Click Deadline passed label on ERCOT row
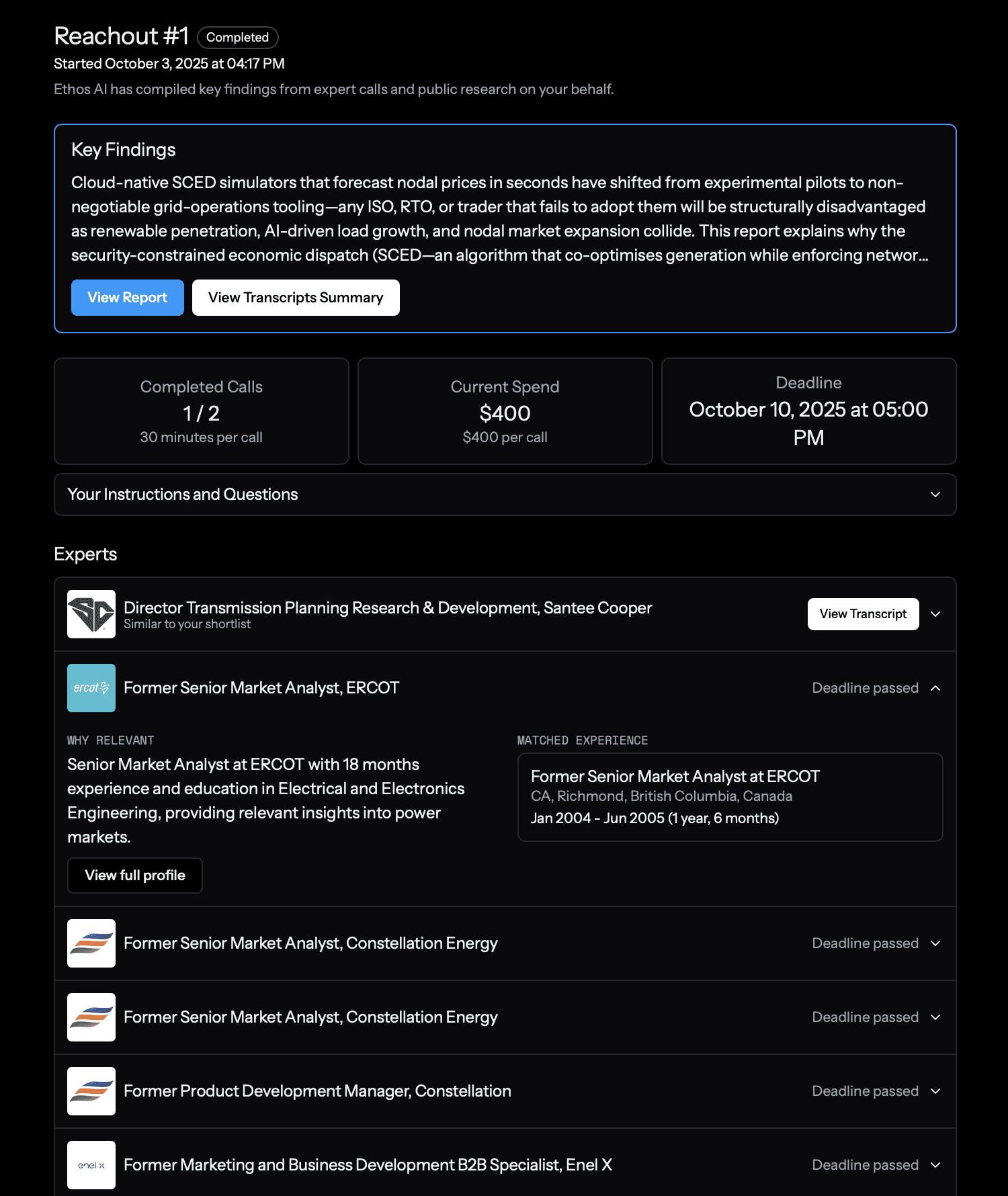 (x=865, y=688)
